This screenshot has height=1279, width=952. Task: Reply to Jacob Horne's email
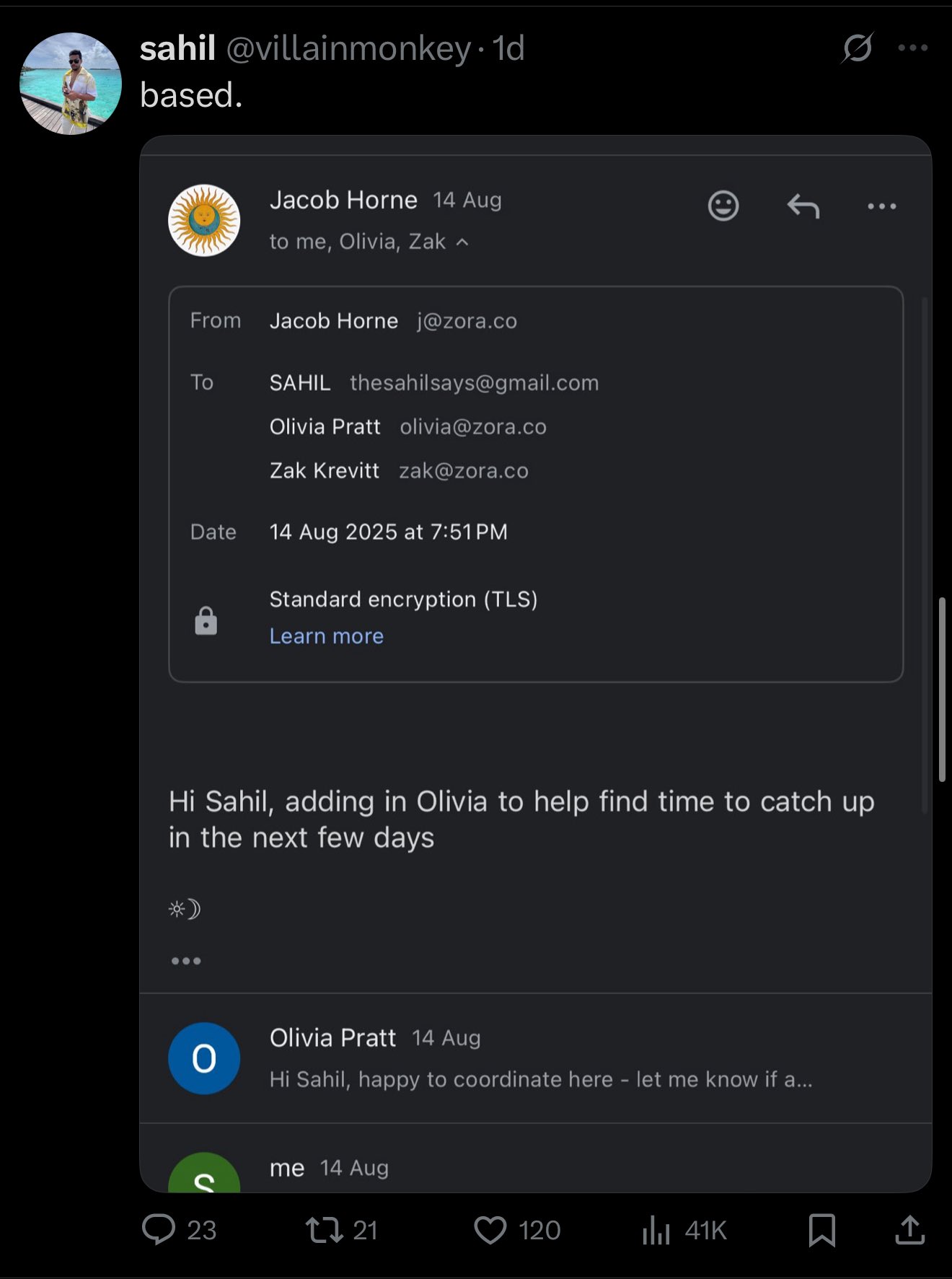coord(803,206)
